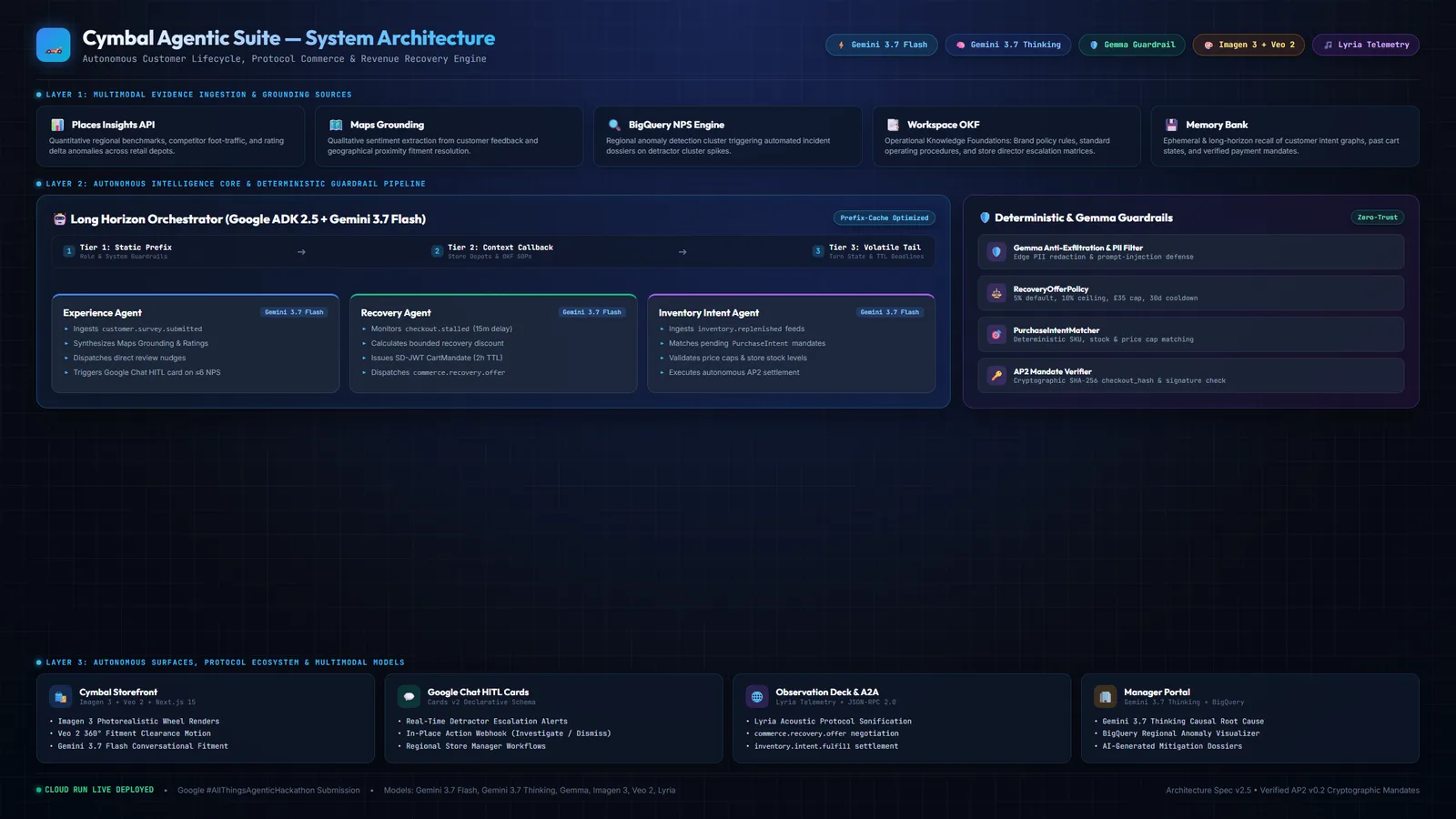Click the 'Workspace OKF' card title
The image size is (1456, 819).
pos(944,125)
